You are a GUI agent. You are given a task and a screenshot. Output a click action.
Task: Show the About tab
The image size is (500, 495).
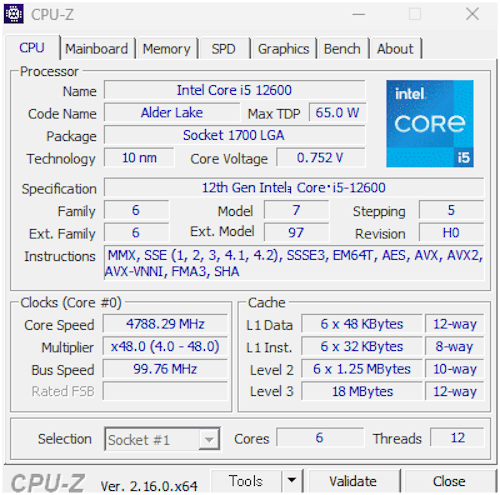(x=395, y=49)
